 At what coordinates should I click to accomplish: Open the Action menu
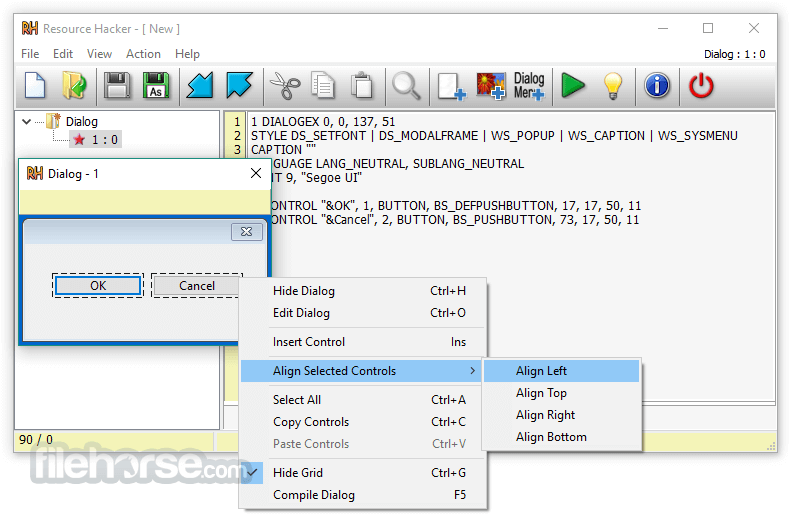click(143, 53)
